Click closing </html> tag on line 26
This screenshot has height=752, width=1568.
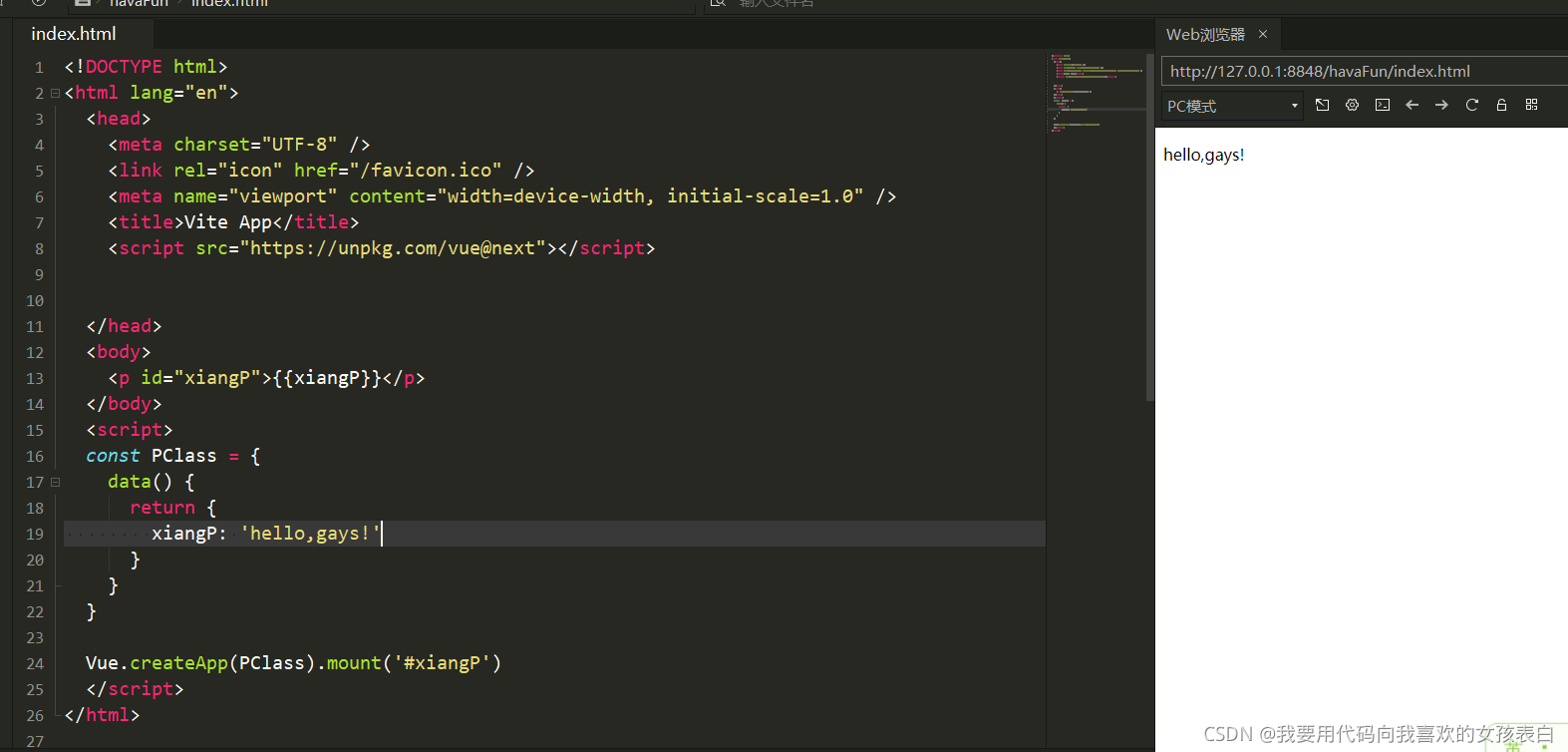coord(102,715)
